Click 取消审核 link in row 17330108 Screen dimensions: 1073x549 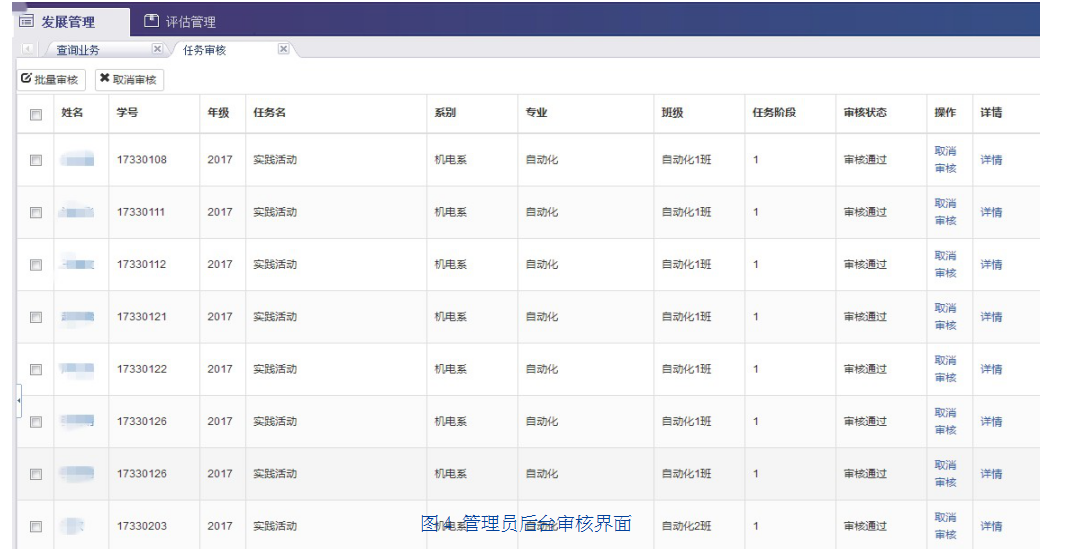coord(946,159)
